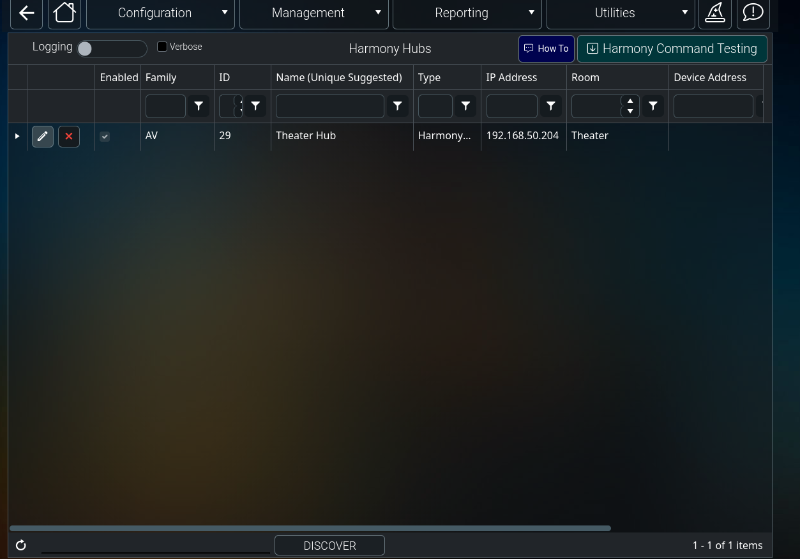Image resolution: width=800 pixels, height=559 pixels.
Task: Go back with the left arrow icon
Action: (x=27, y=13)
